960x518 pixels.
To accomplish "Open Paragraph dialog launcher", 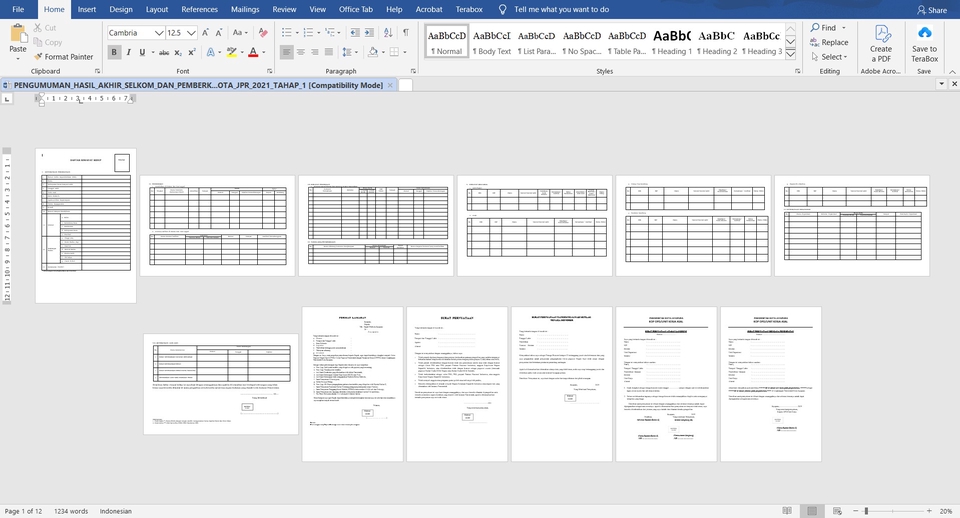I will tap(413, 71).
